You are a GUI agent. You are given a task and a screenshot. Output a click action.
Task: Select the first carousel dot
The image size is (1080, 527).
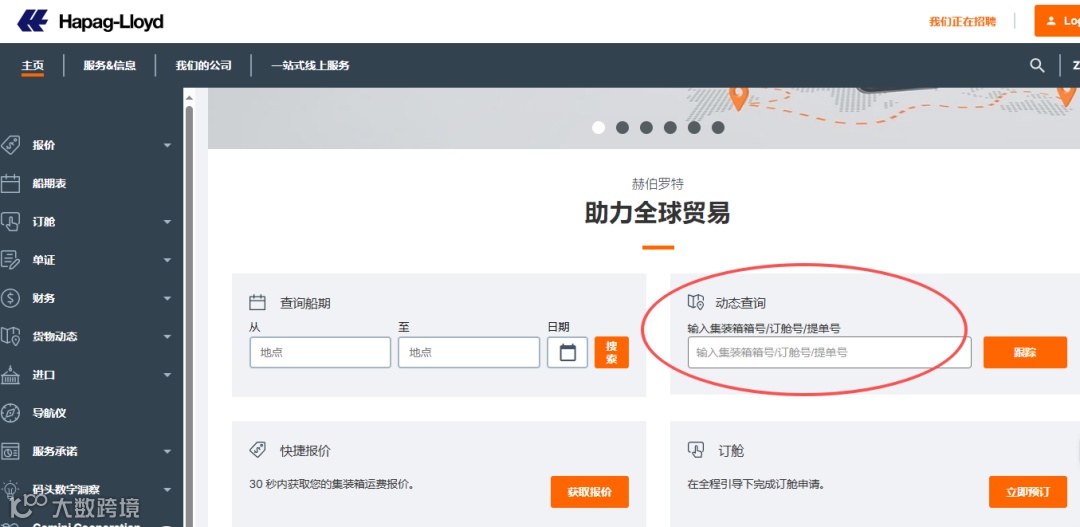pyautogui.click(x=599, y=127)
